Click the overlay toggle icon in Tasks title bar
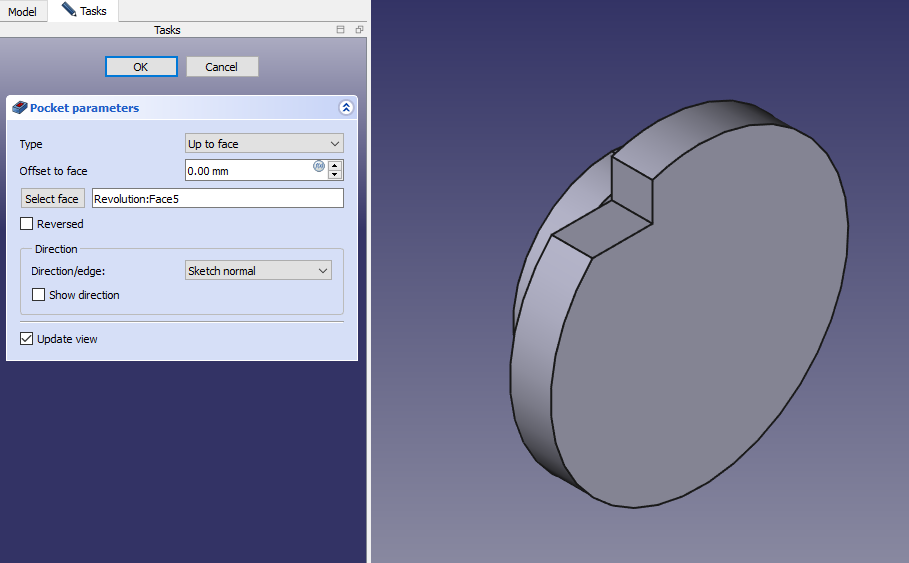909x563 pixels. (x=341, y=30)
